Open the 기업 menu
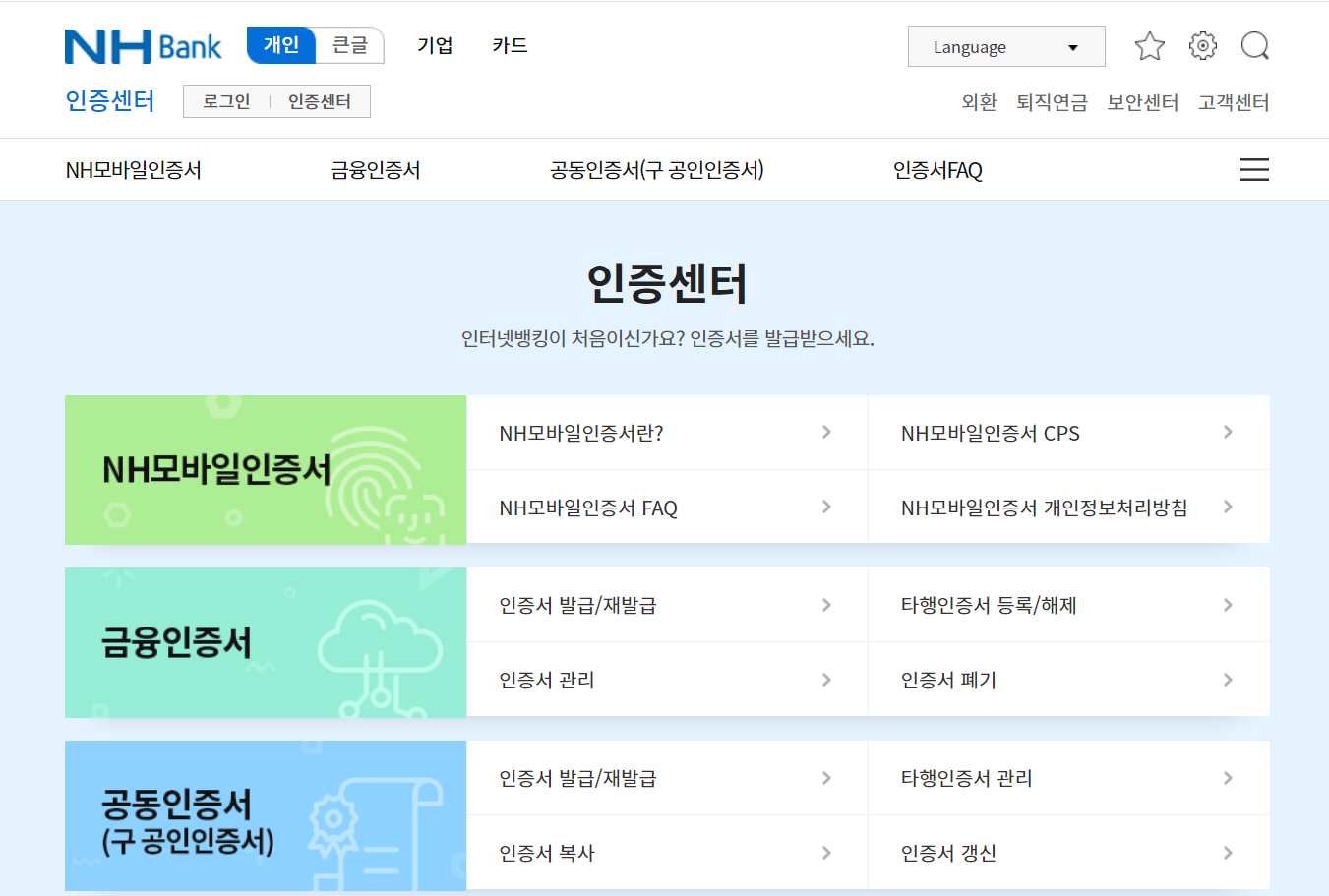 435,45
